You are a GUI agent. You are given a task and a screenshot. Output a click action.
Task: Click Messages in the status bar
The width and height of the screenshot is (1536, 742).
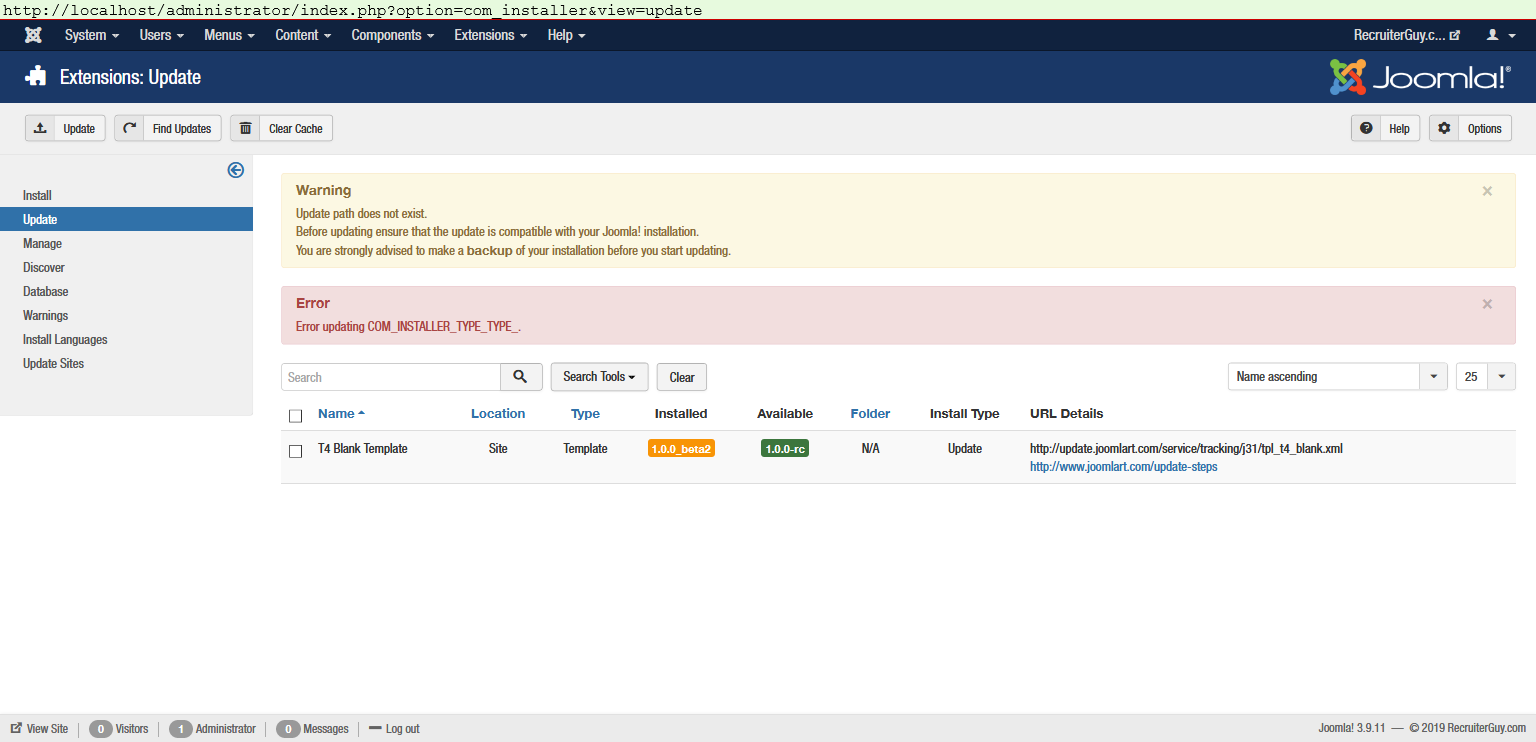[x=312, y=729]
